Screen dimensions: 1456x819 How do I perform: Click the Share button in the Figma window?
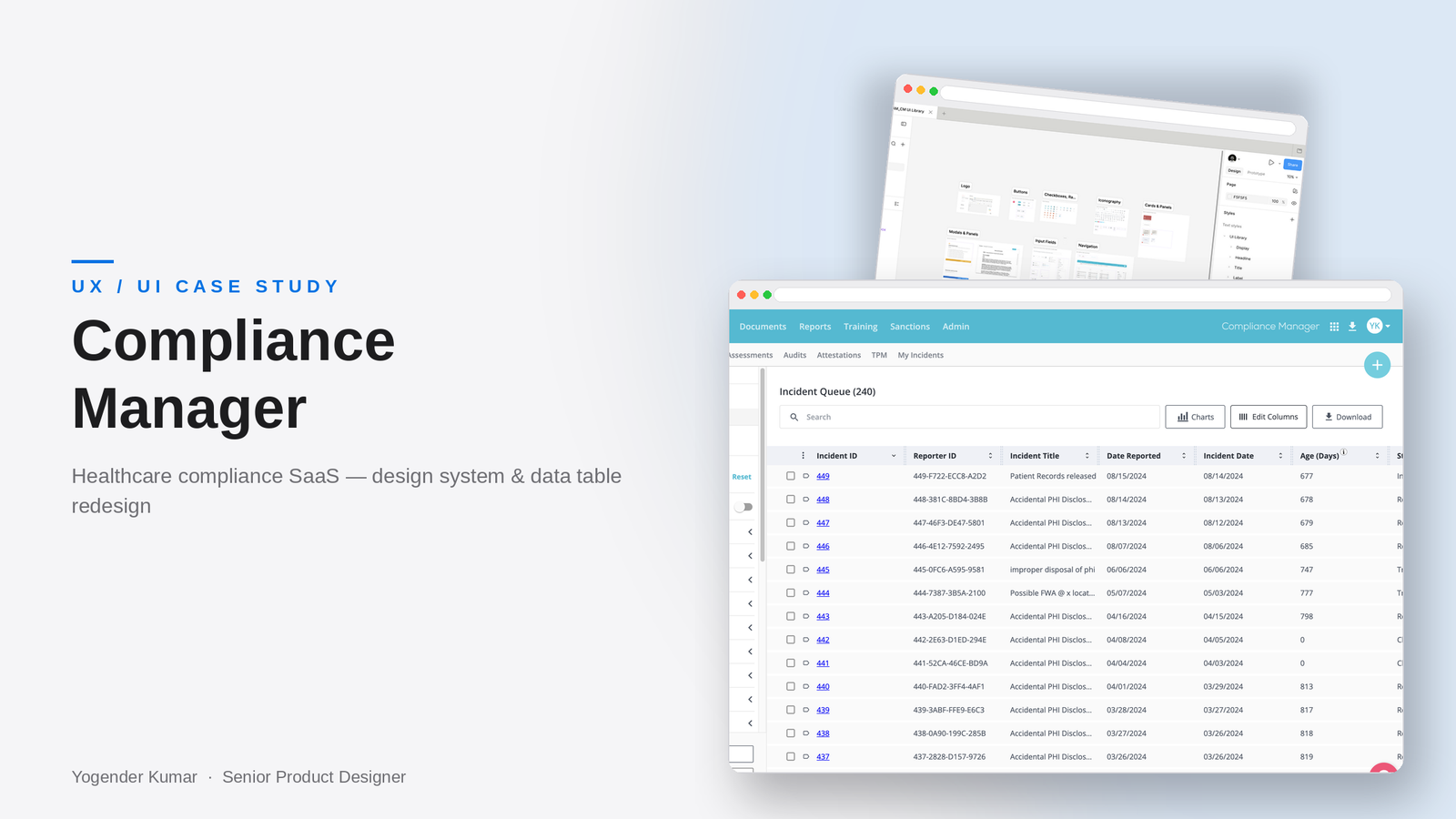pos(1292,165)
